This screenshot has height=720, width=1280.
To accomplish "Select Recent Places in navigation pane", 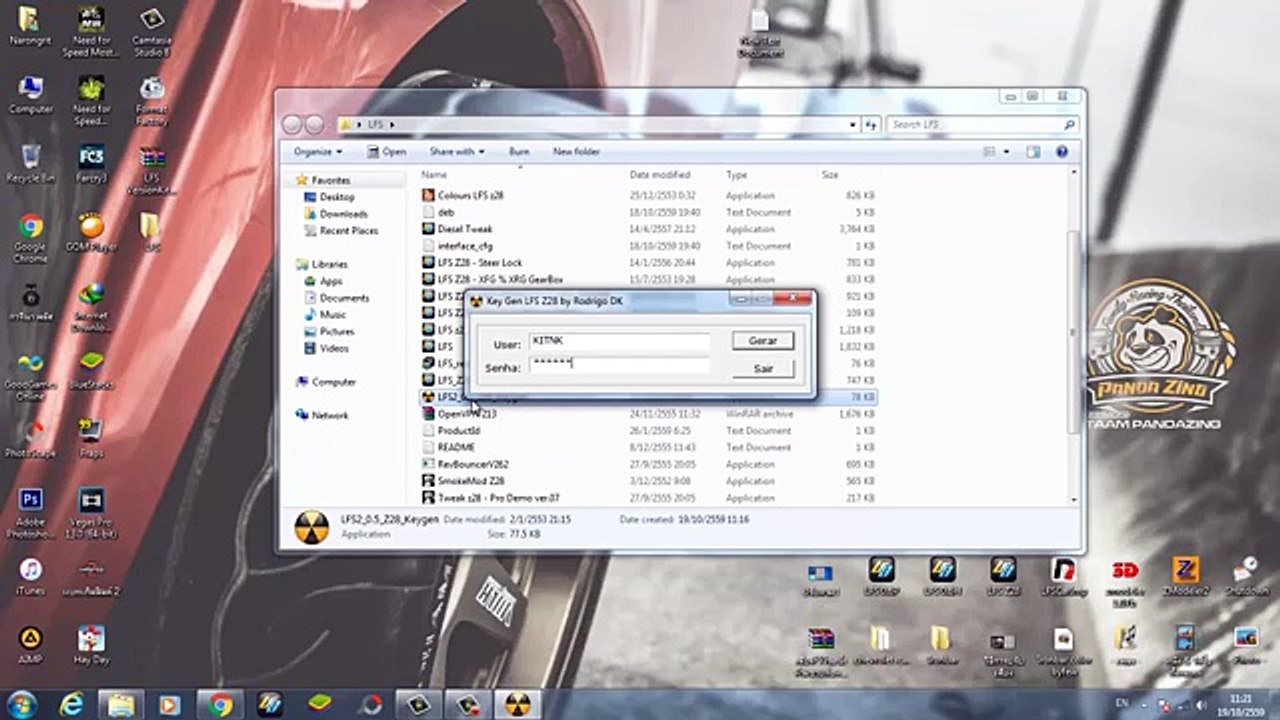I will pyautogui.click(x=348, y=231).
